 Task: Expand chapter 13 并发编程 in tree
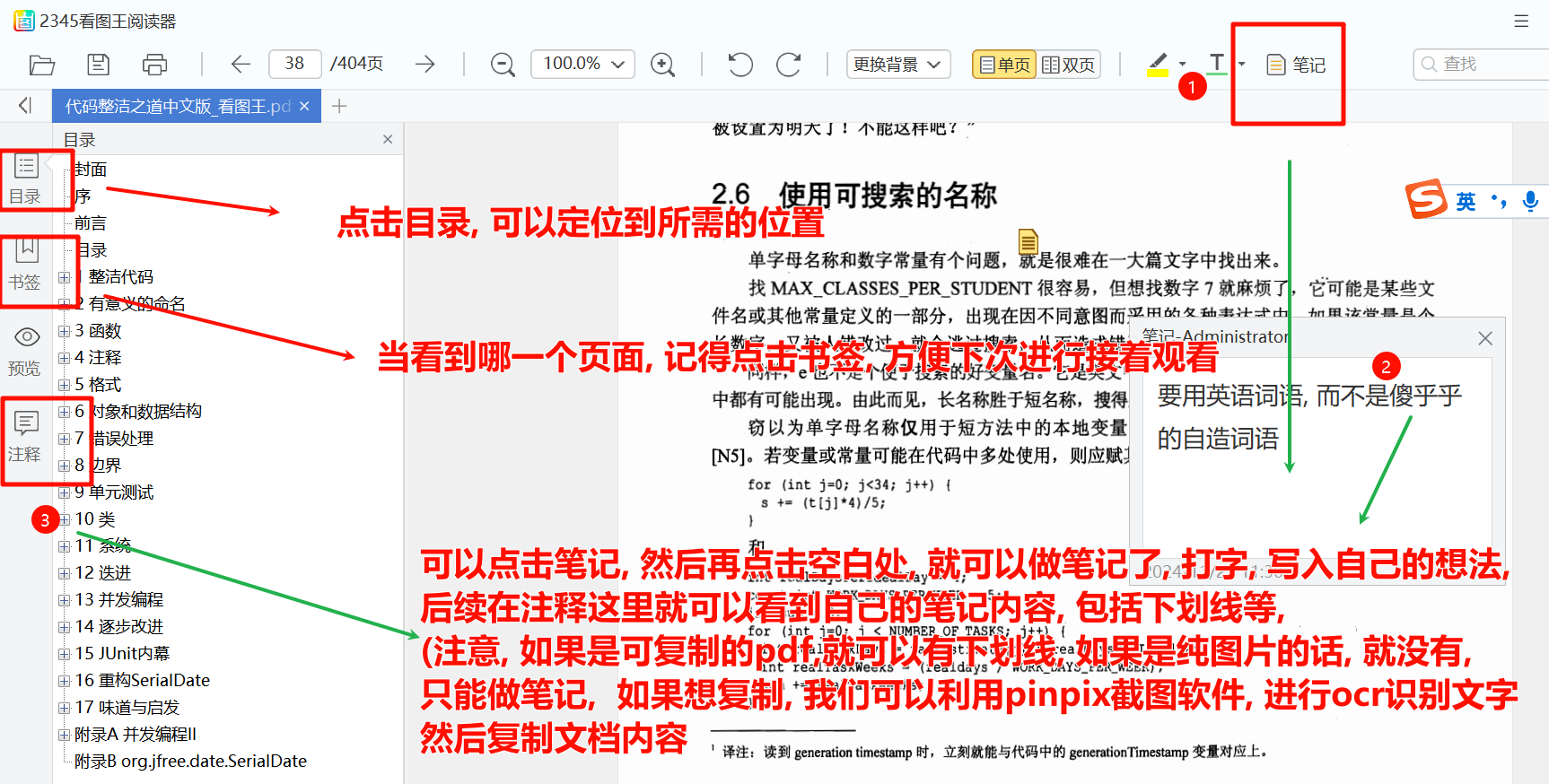[65, 600]
